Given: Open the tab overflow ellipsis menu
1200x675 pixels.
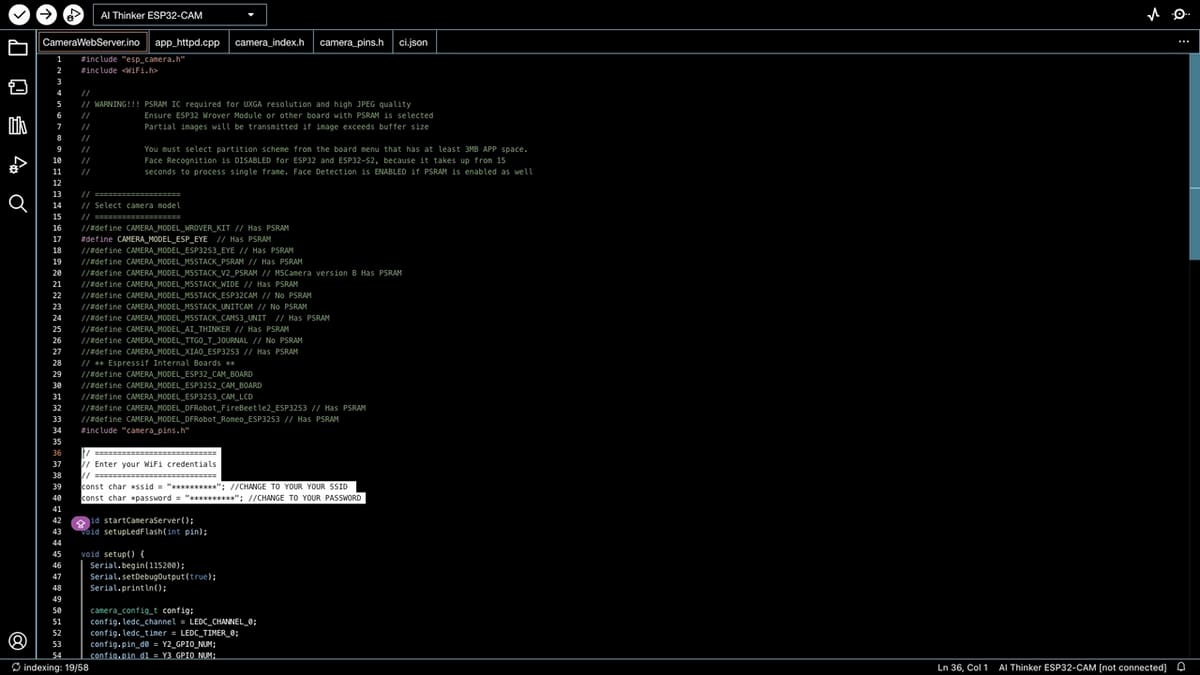Looking at the screenshot, I should (x=1184, y=42).
